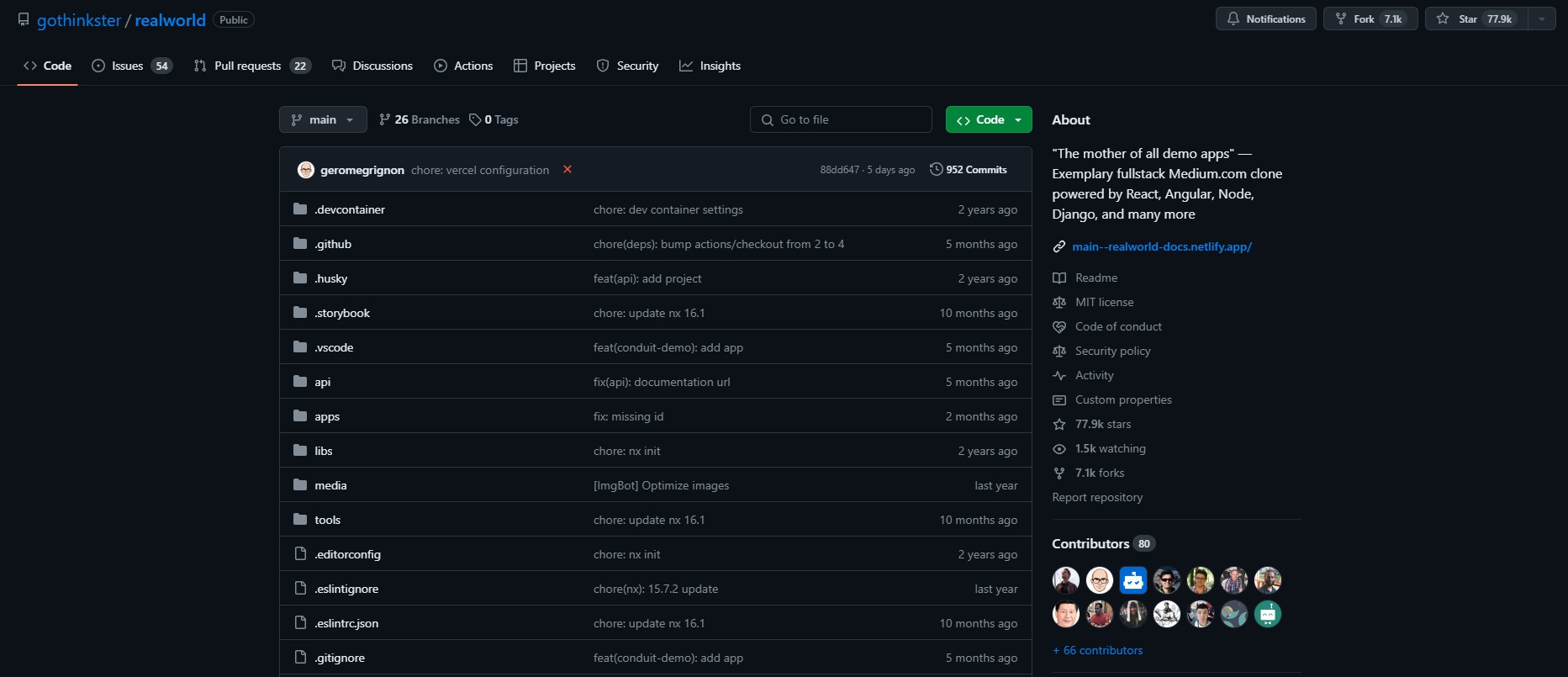Viewport: 1568px width, 677px height.
Task: View the 1.5k watching list
Action: [1110, 448]
